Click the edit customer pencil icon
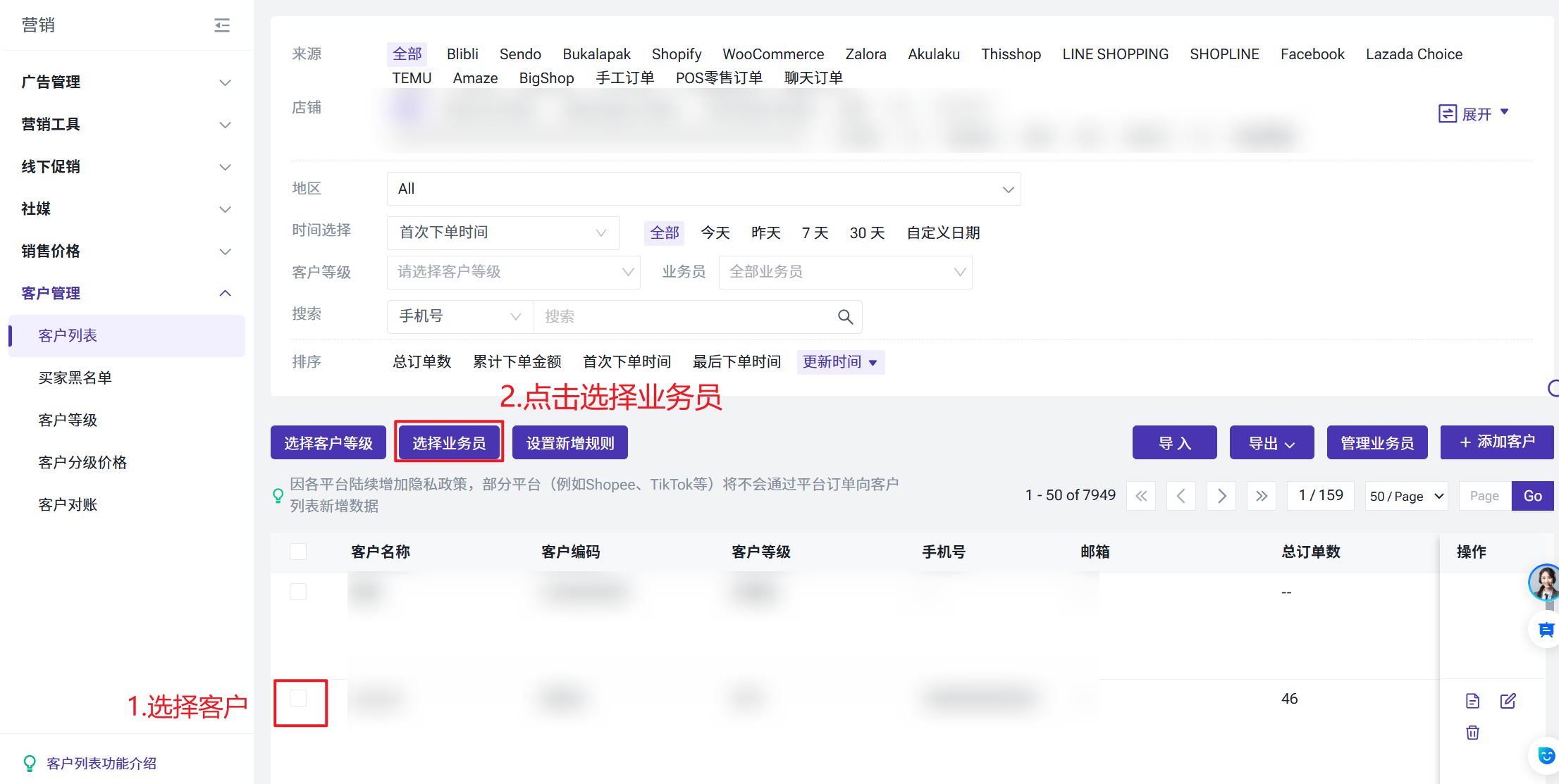The height and width of the screenshot is (784, 1559). tap(1508, 701)
